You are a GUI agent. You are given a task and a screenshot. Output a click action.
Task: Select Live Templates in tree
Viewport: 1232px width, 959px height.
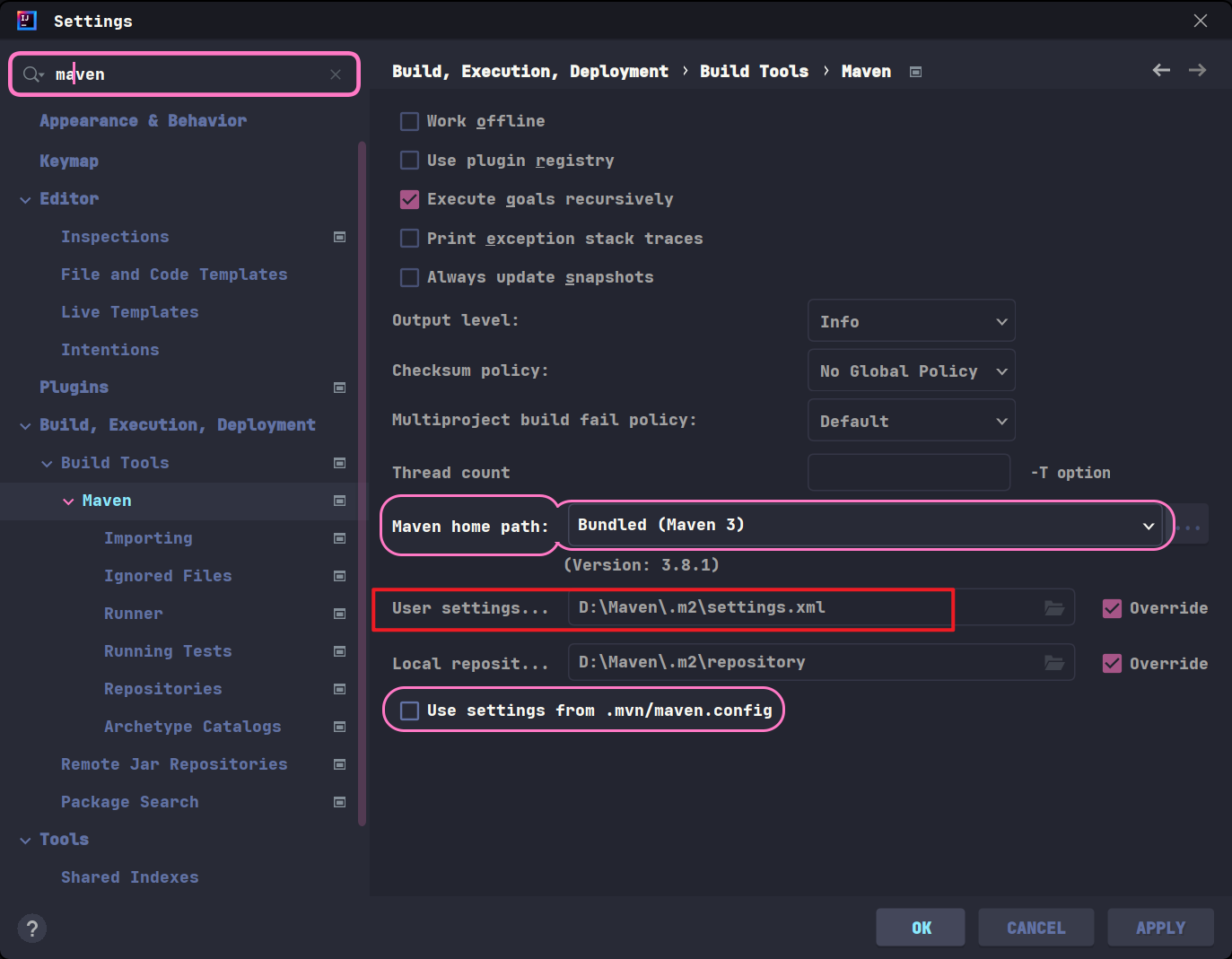pyautogui.click(x=130, y=312)
